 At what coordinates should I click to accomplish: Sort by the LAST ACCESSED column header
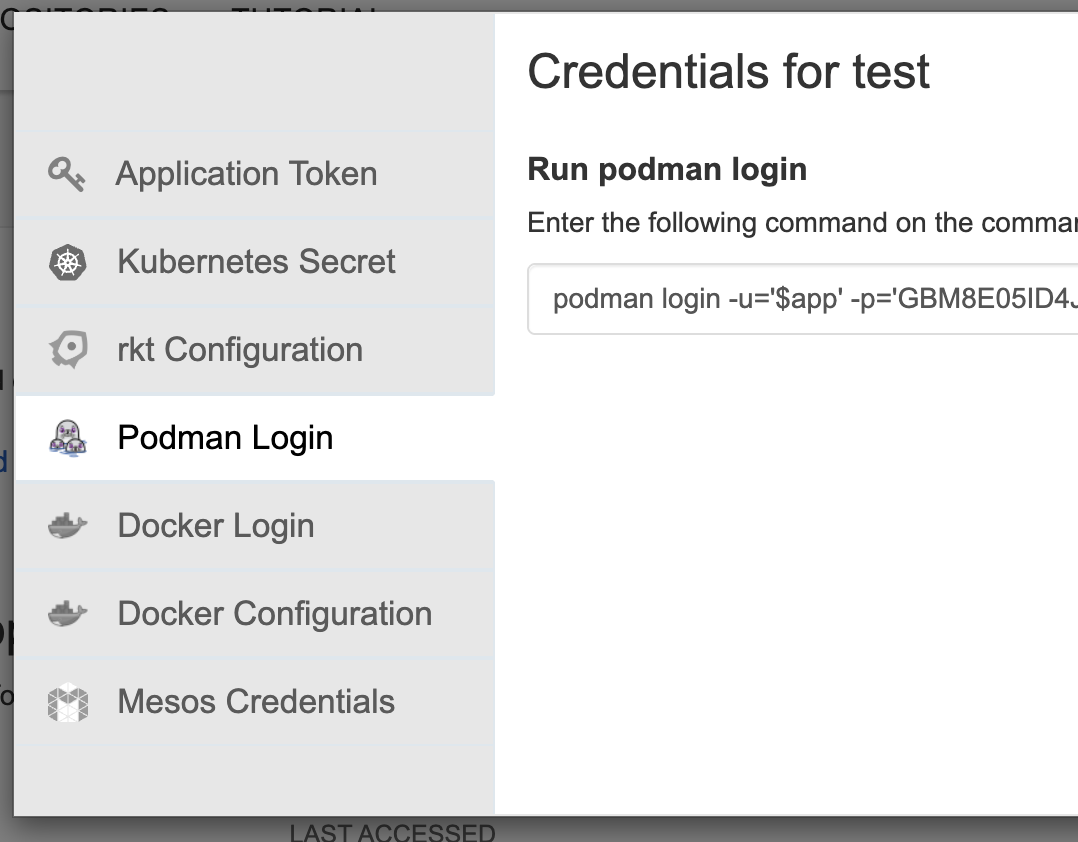tap(392, 832)
